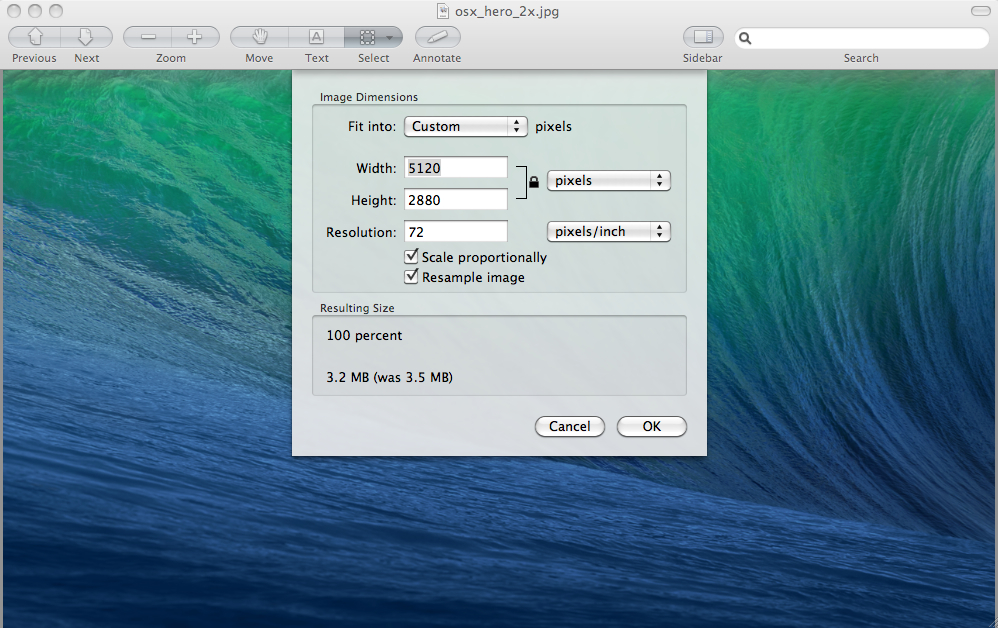Open the Annotate pencil tool

[x=437, y=37]
